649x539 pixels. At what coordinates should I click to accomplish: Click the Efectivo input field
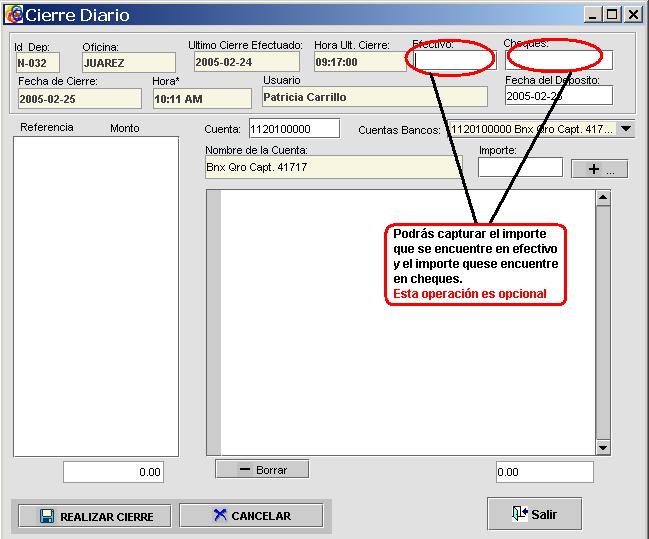pyautogui.click(x=453, y=61)
